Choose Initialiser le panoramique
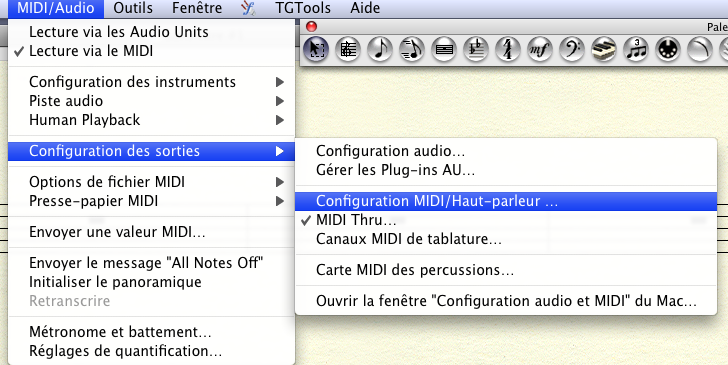The width and height of the screenshot is (728, 365). tap(151, 282)
